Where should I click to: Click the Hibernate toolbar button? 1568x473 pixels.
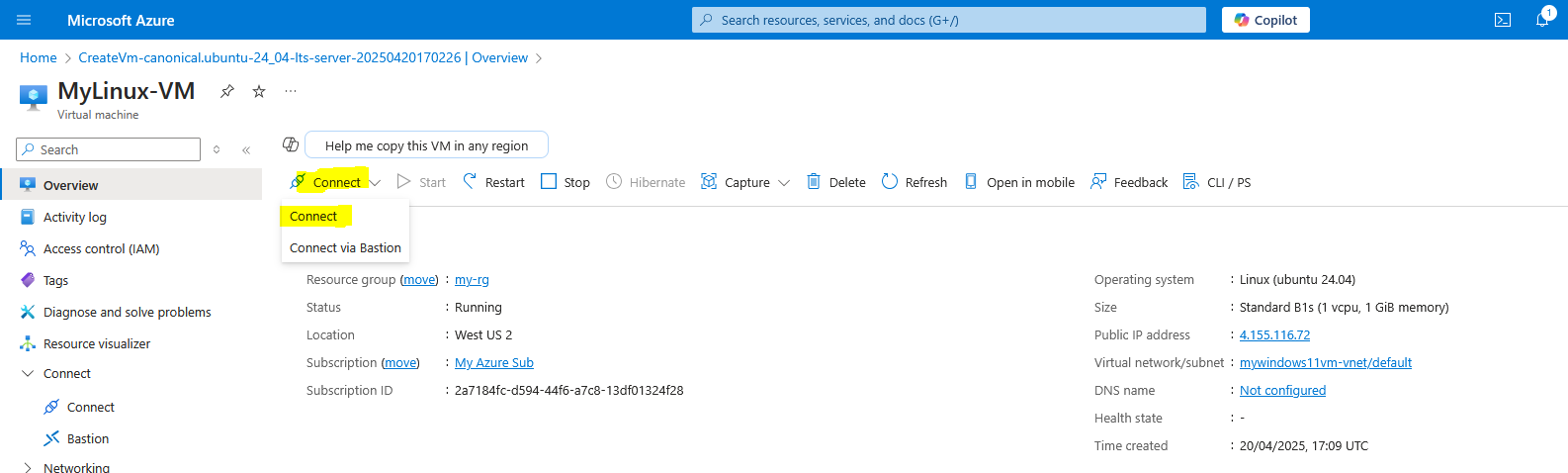coord(646,182)
